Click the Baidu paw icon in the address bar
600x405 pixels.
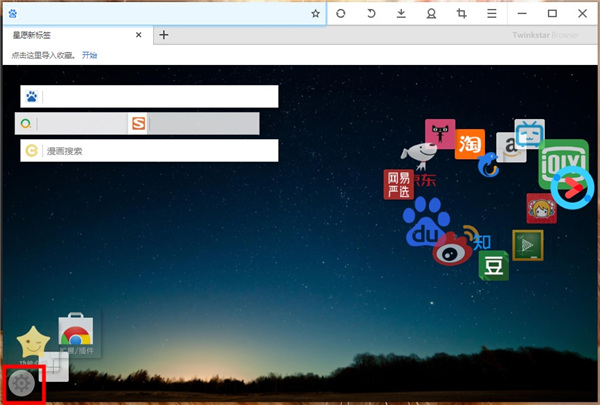[x=13, y=14]
